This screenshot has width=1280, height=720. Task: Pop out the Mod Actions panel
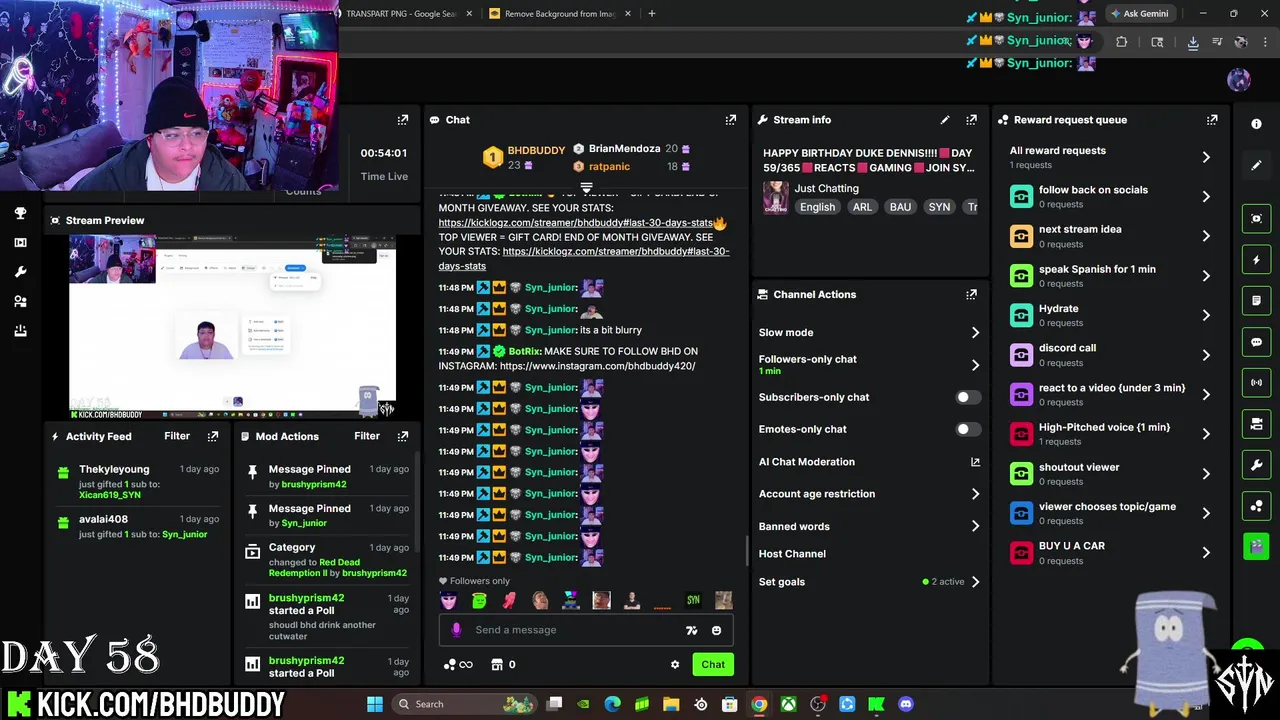coord(403,436)
